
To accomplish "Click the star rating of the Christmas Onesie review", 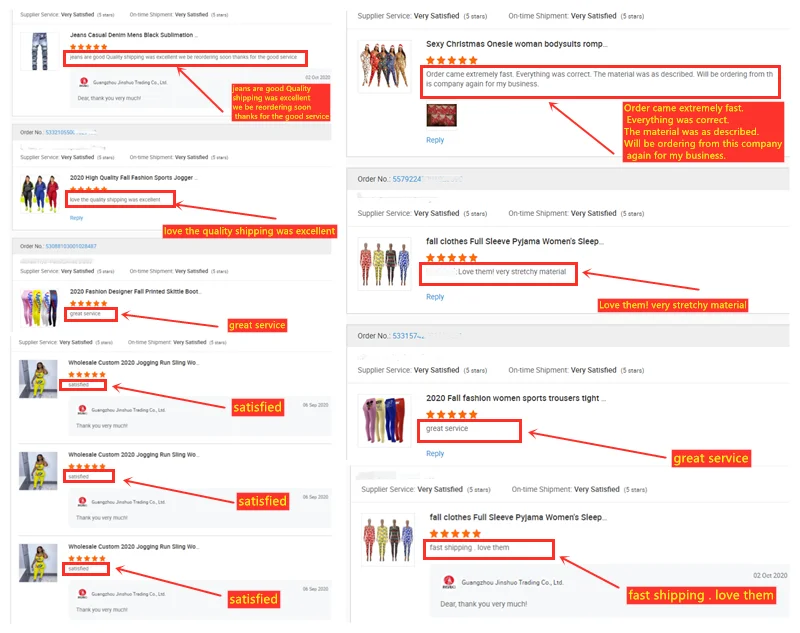I will click(452, 60).
